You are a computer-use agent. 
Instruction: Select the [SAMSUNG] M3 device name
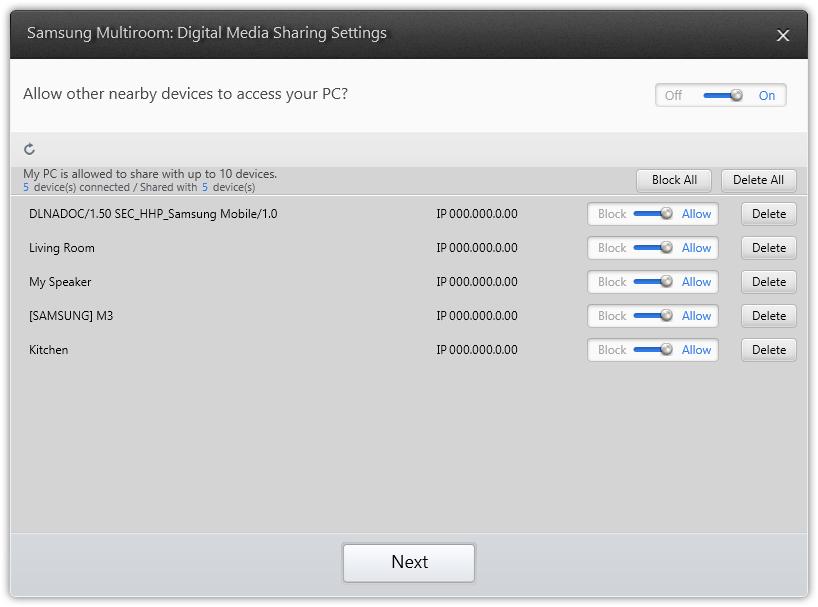click(x=71, y=316)
